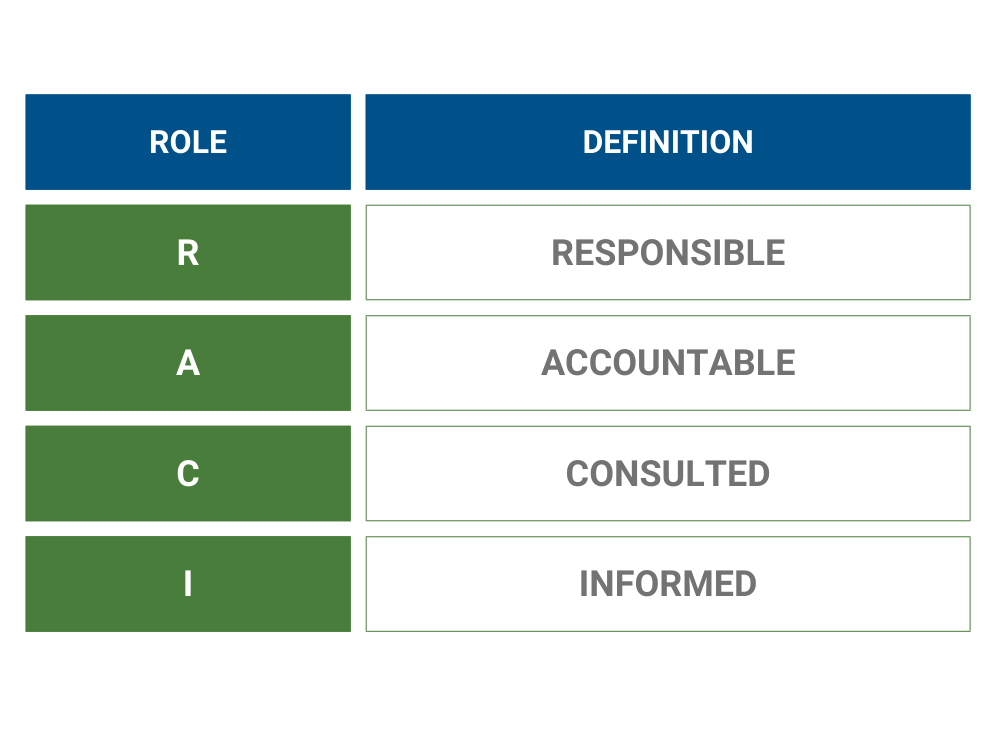Click the white letter C
This screenshot has width=985, height=738.
[188, 473]
